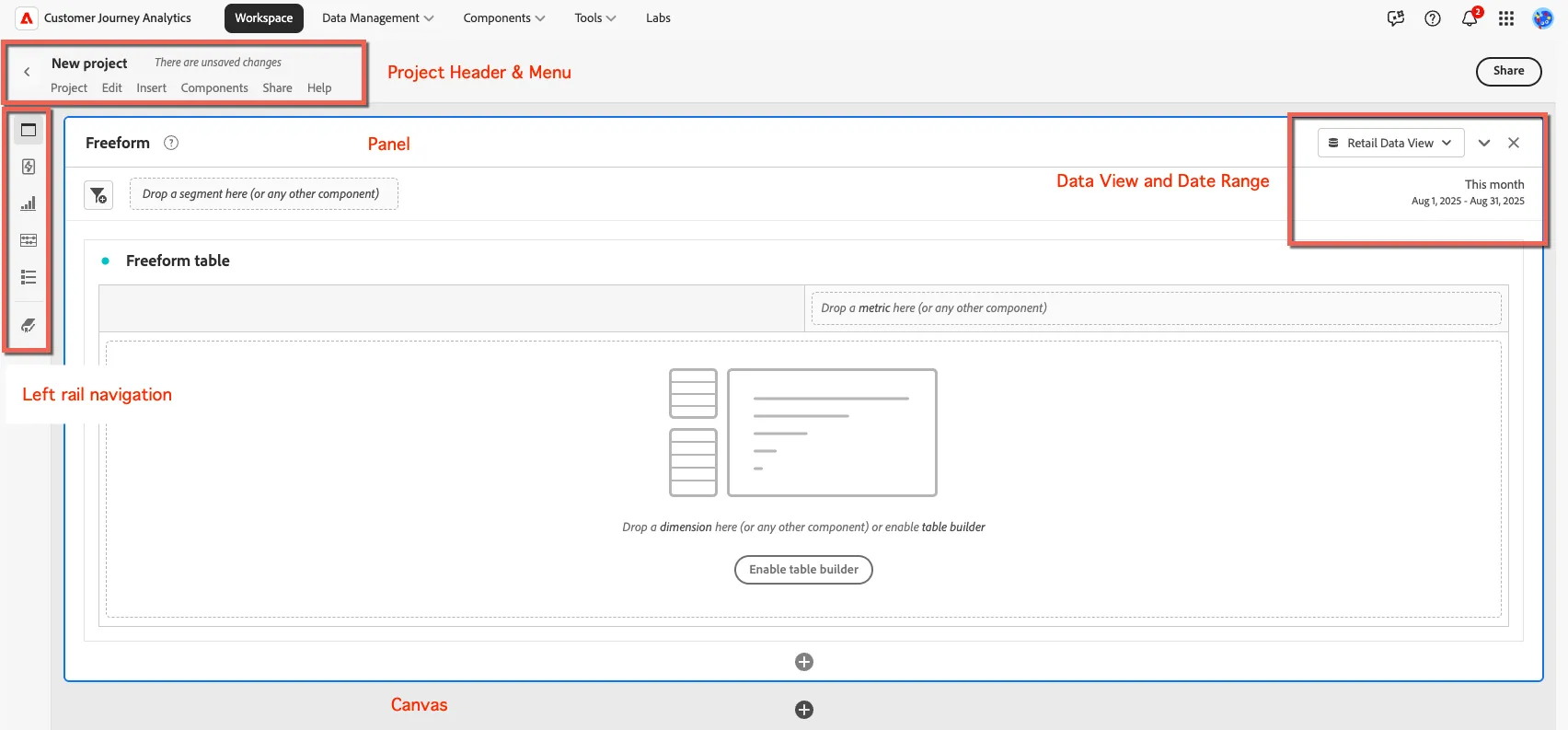Click the Freeform panel info icon

171,143
